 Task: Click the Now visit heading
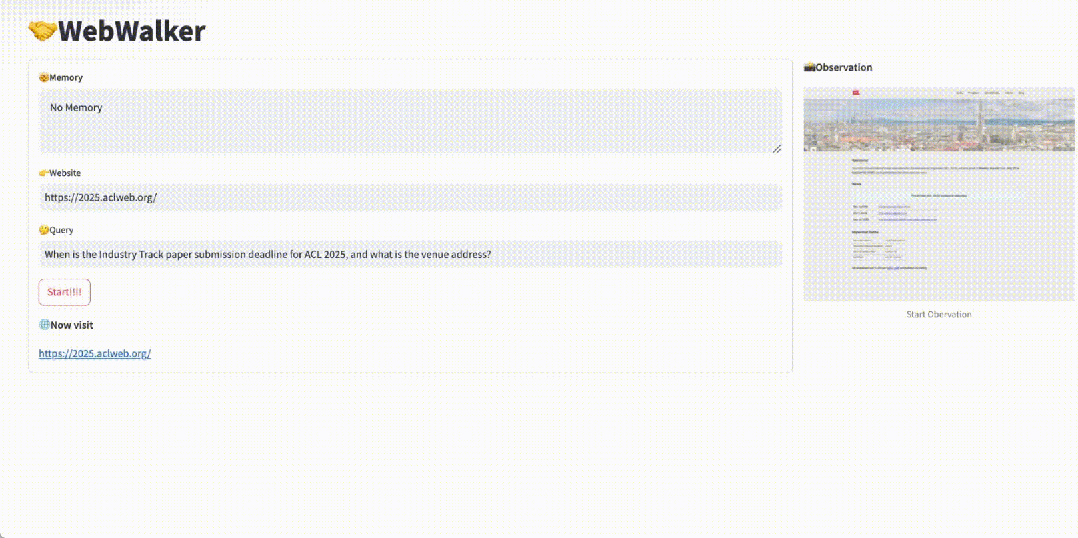(72, 325)
